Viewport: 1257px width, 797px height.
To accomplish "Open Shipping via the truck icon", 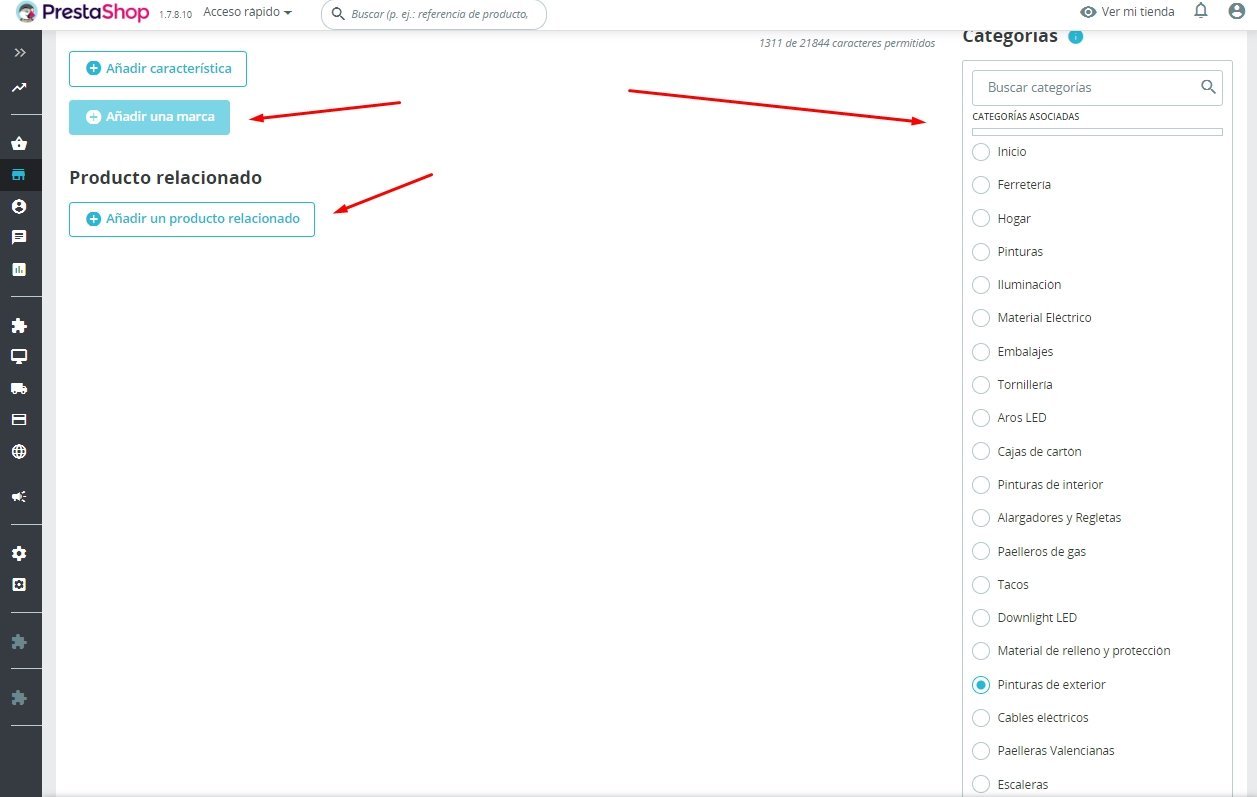I will point(19,388).
